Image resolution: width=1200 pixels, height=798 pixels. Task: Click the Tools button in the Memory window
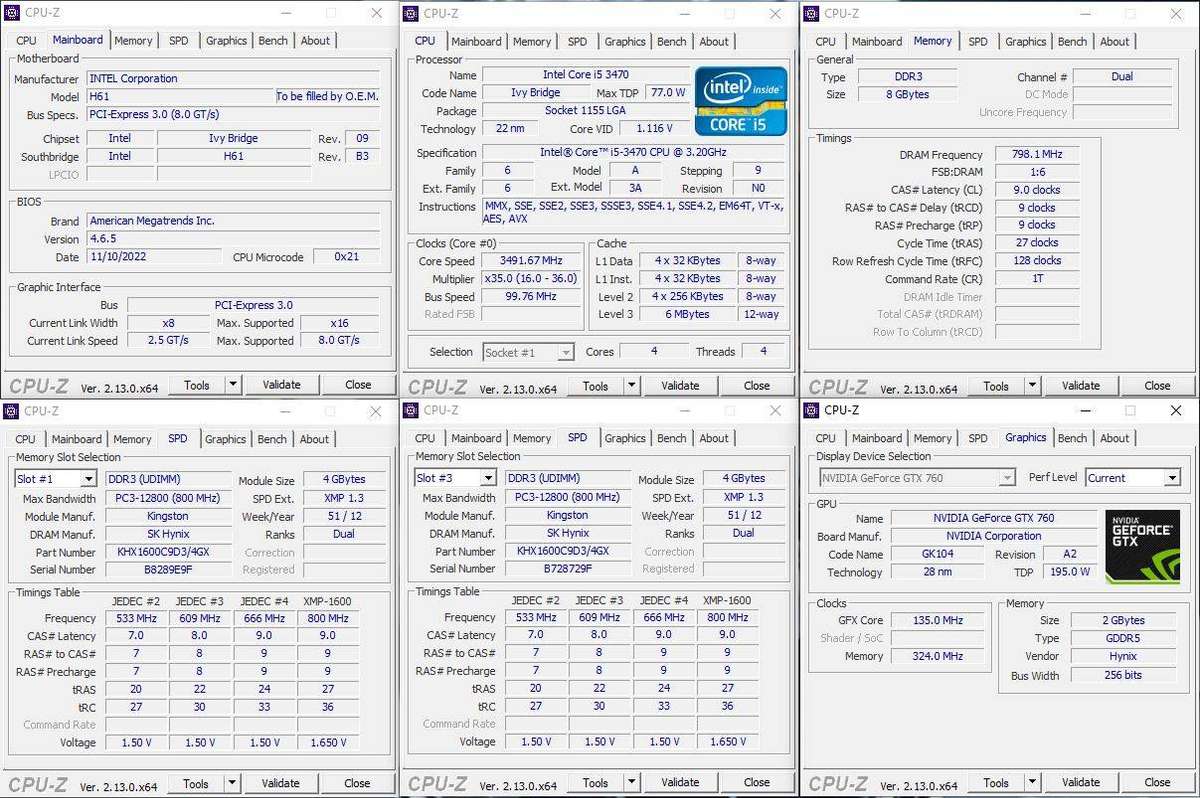[996, 385]
